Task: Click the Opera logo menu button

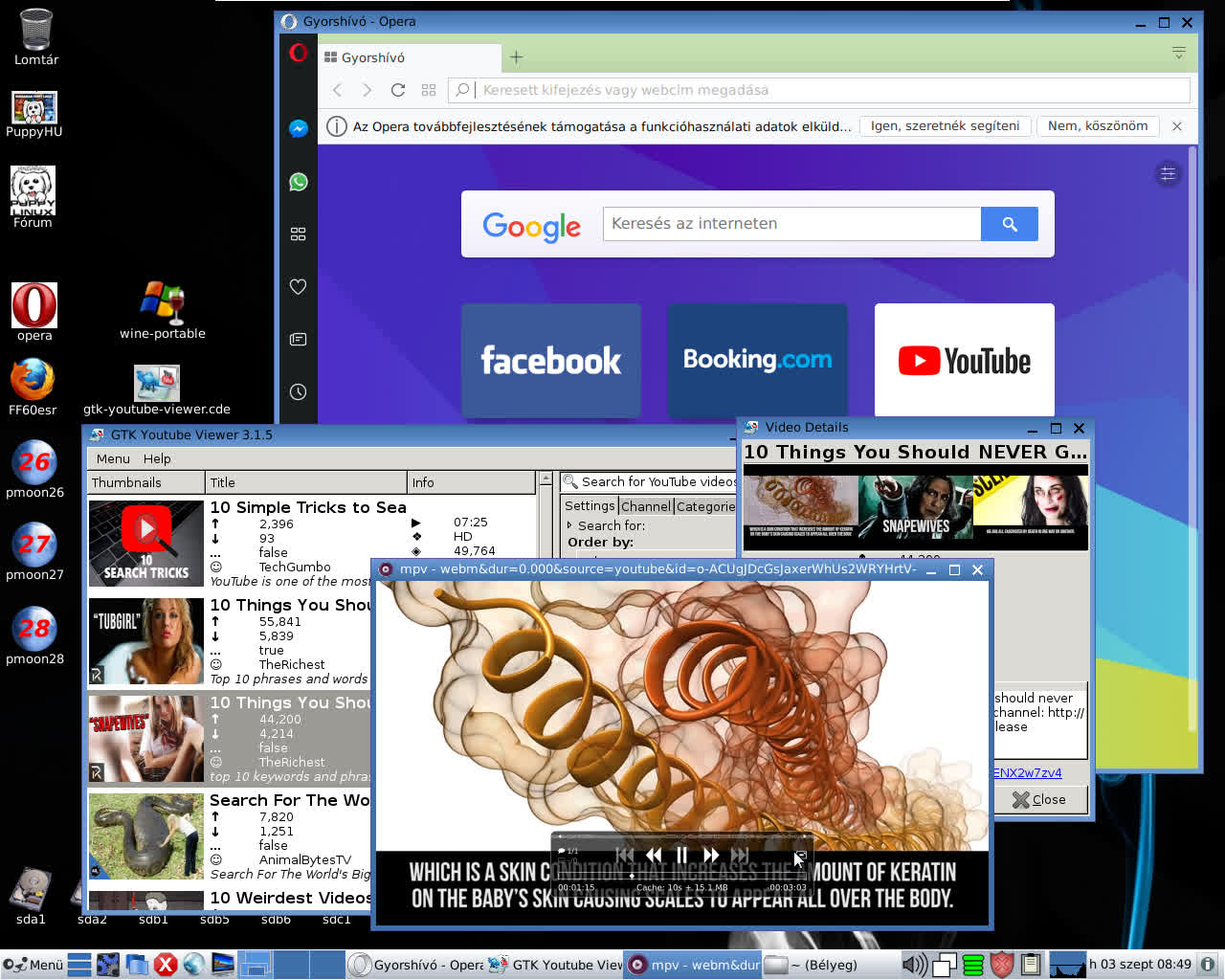Action: click(x=299, y=53)
